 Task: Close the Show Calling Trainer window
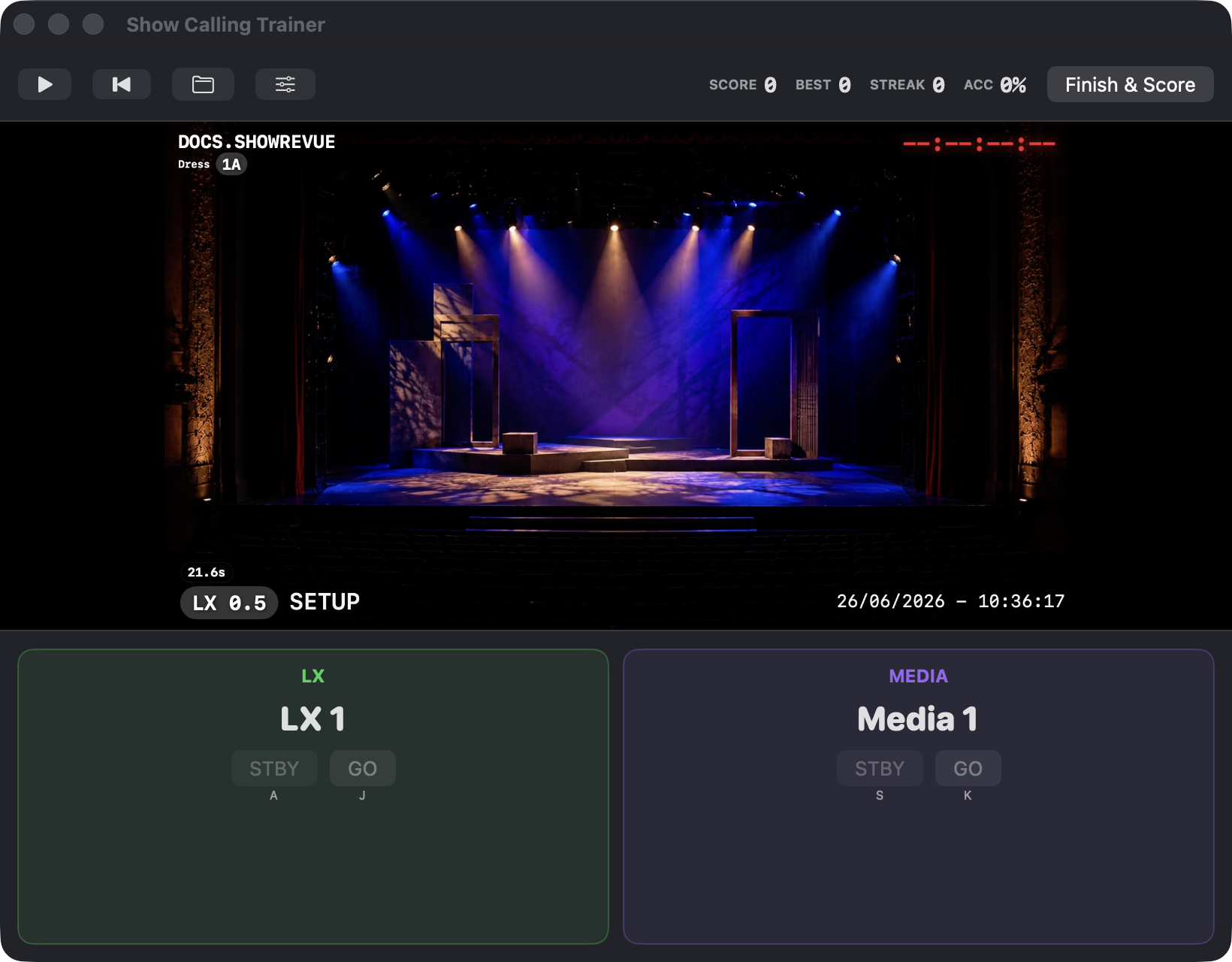pos(24,24)
